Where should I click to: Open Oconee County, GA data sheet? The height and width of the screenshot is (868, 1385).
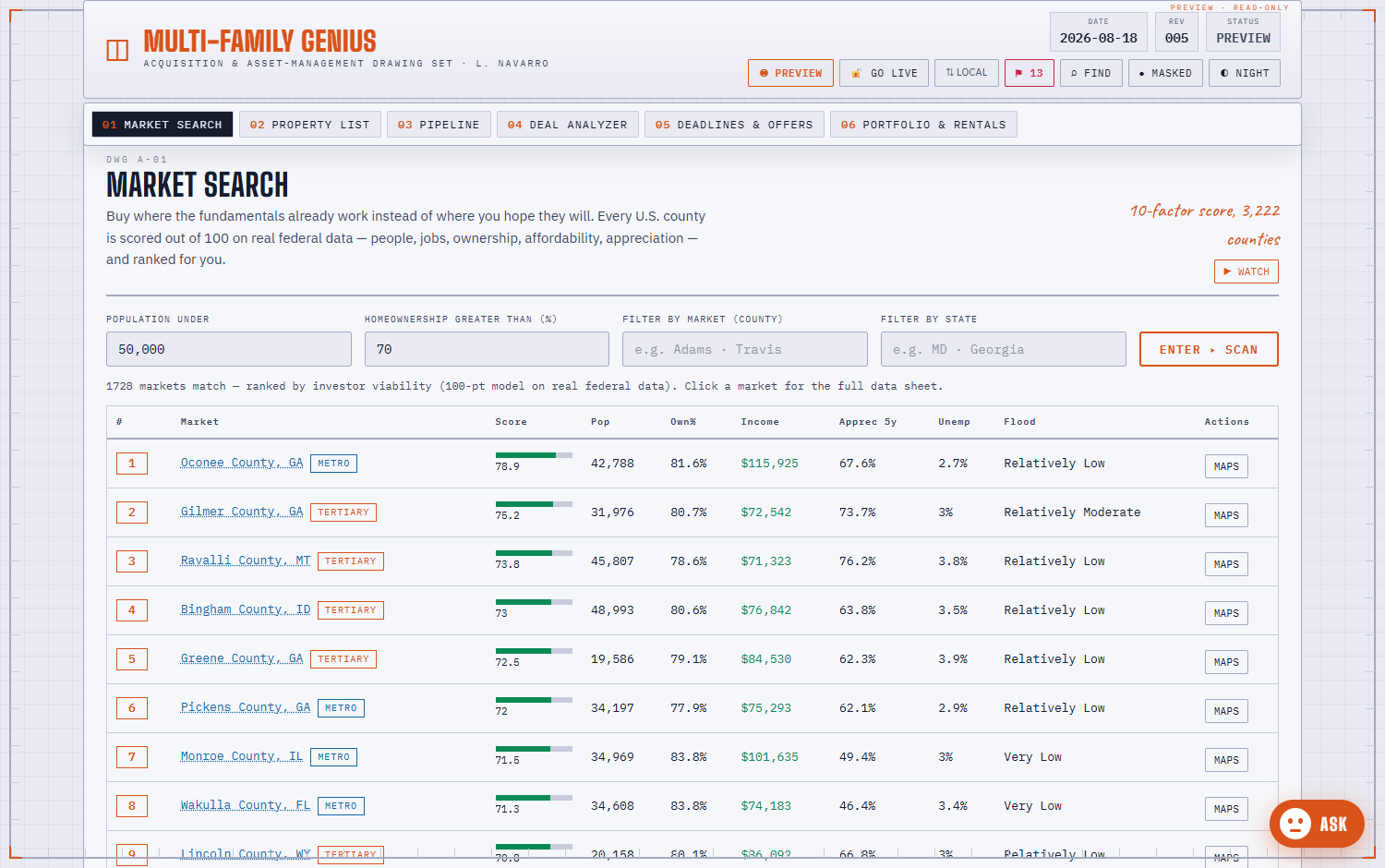242,463
